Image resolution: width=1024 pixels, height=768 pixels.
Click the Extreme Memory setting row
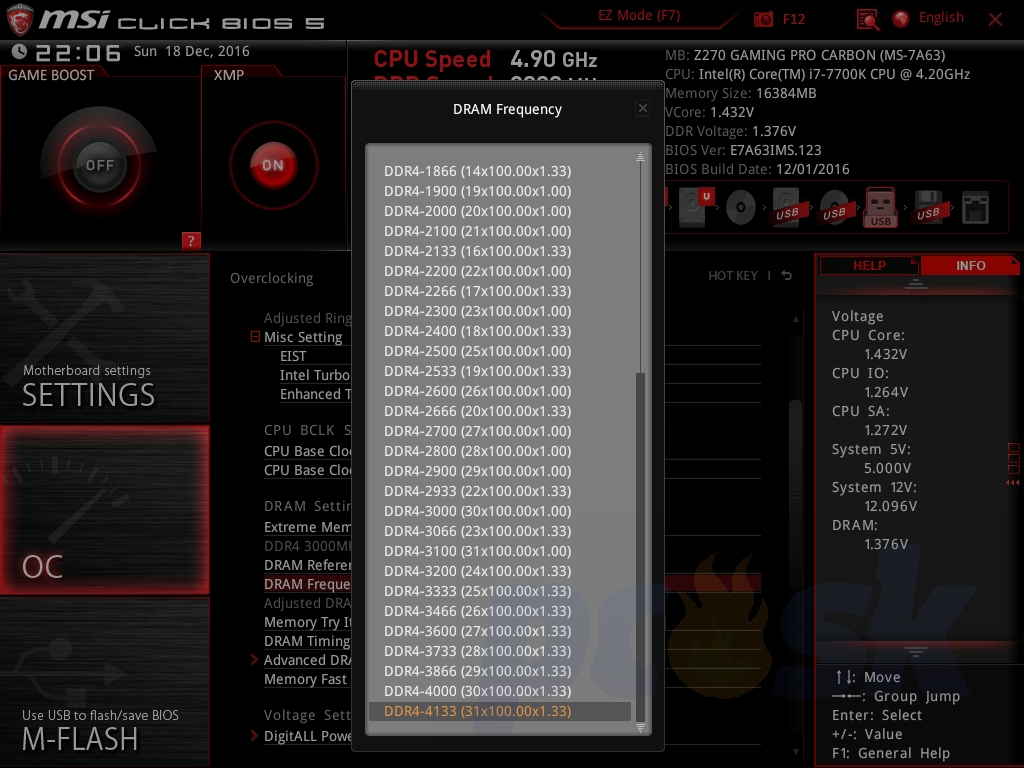tap(307, 527)
